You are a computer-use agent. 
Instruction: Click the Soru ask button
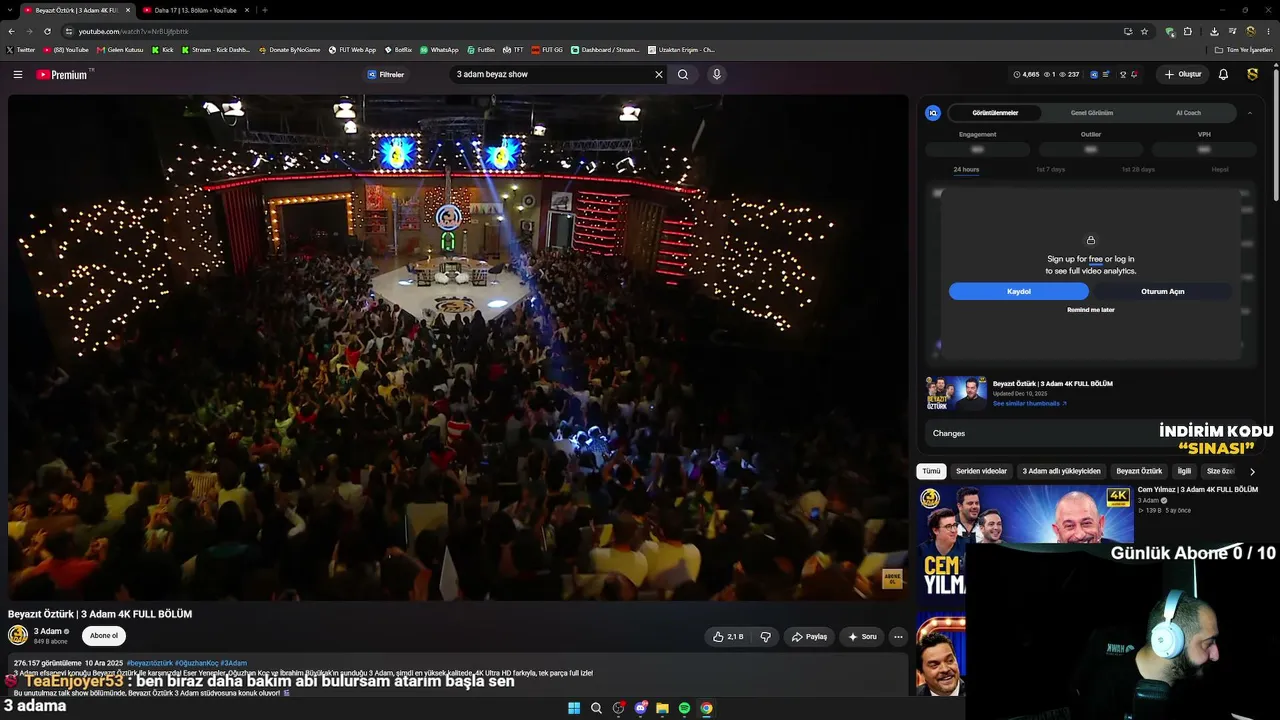[862, 637]
